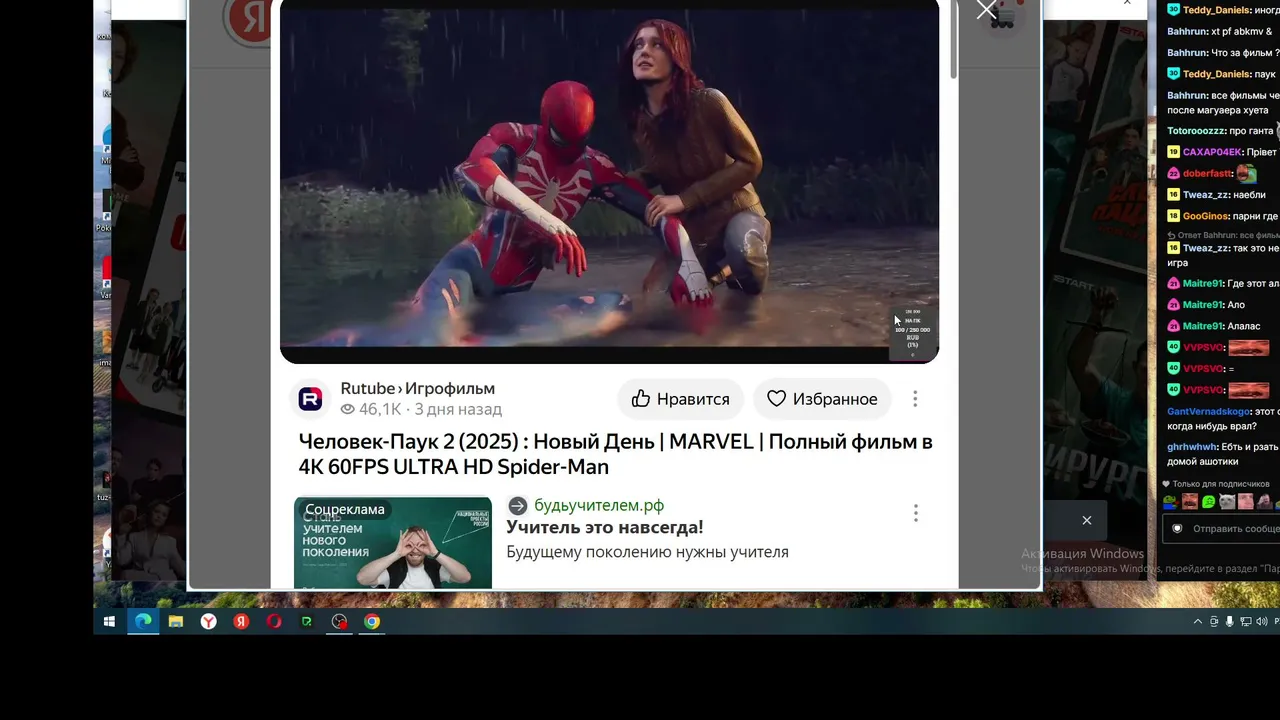Image resolution: width=1280 pixels, height=720 pixels.
Task: Open Opera from the taskbar
Action: click(274, 622)
